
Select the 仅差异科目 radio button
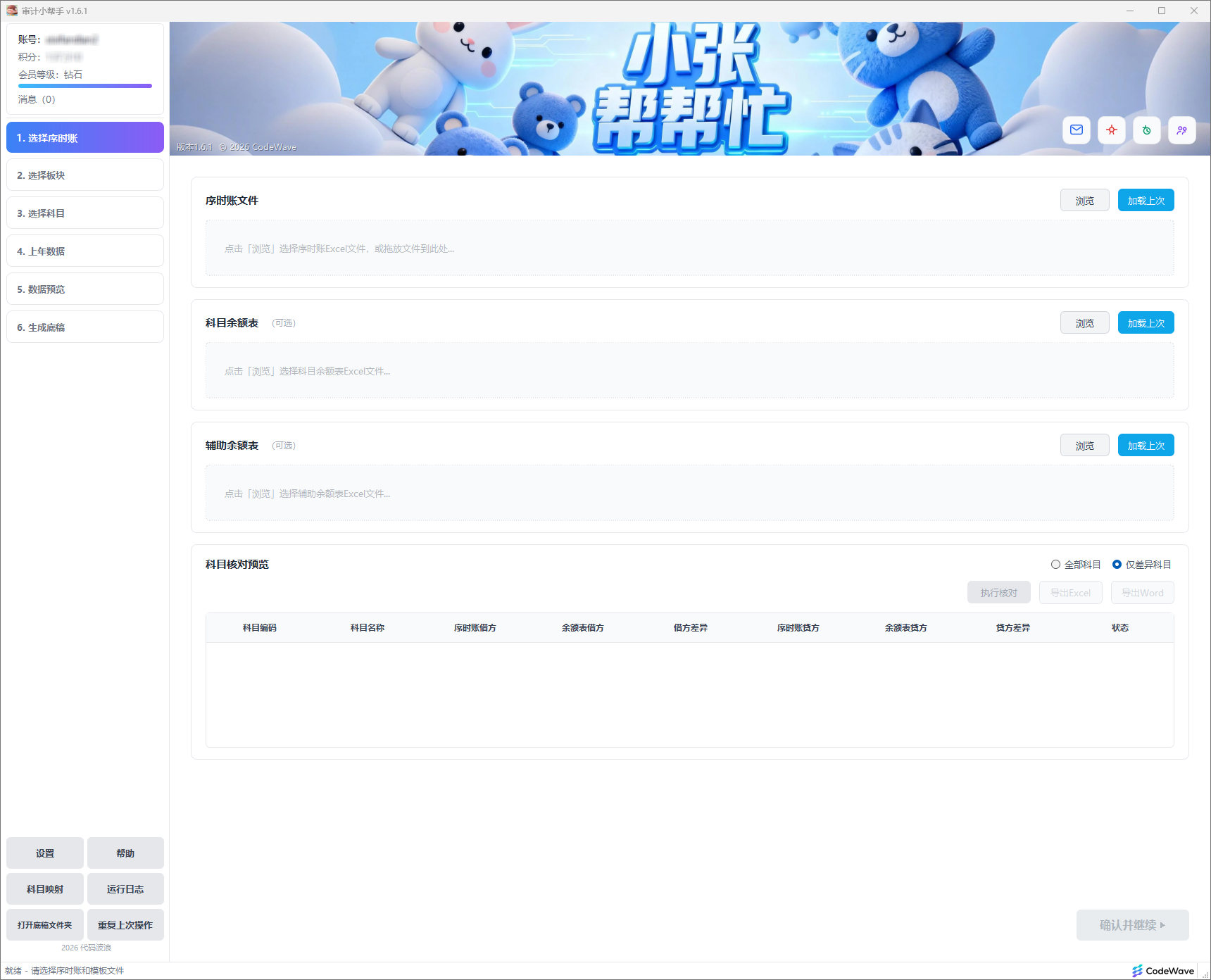pyautogui.click(x=1117, y=565)
